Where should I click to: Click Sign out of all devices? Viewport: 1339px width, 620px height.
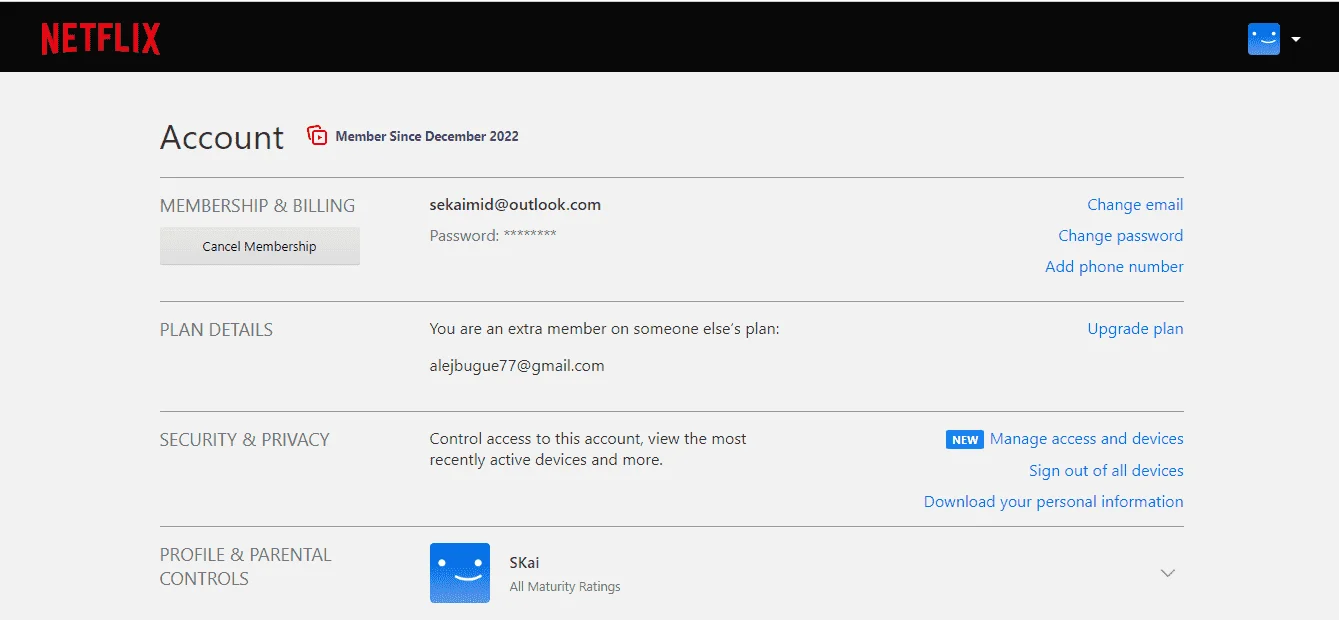pyautogui.click(x=1106, y=470)
